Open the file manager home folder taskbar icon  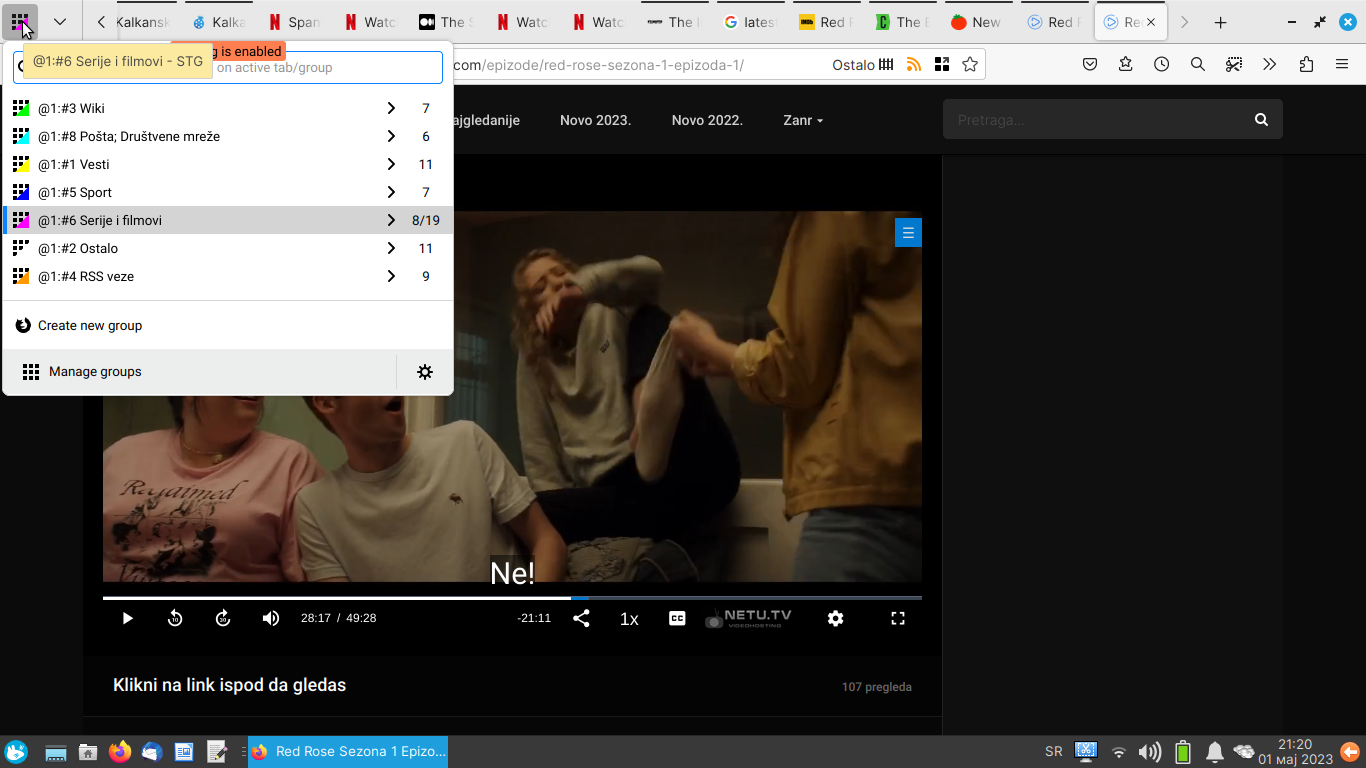point(88,752)
